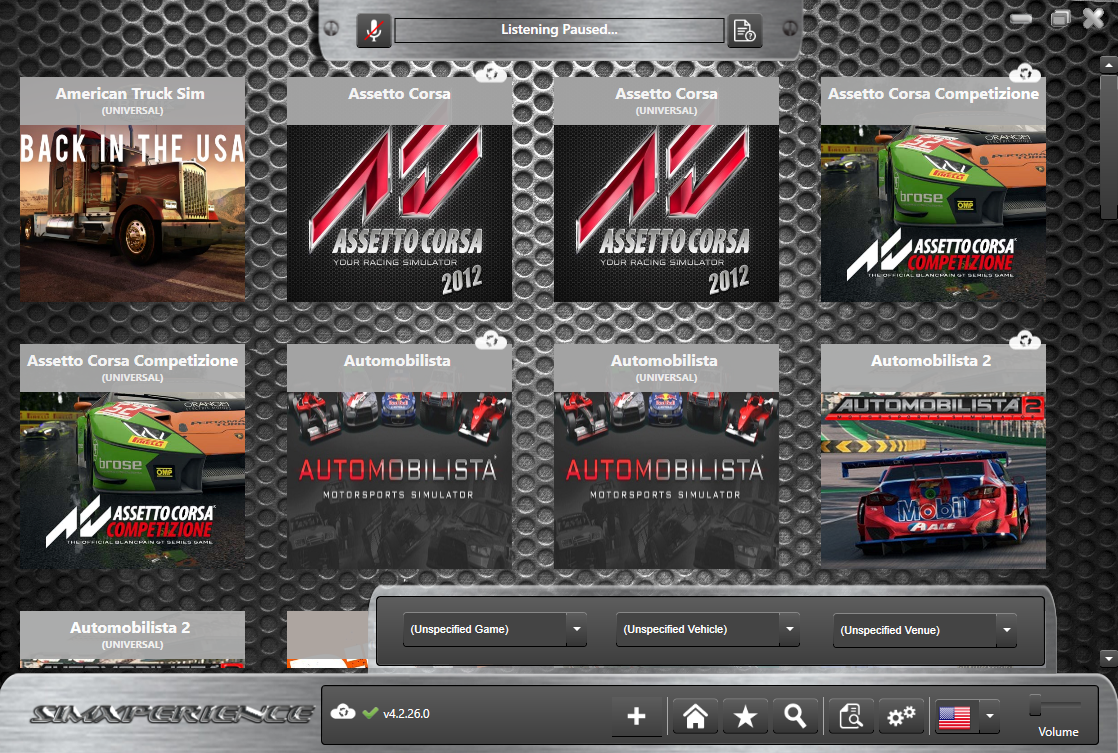Click the Listening Paused input bar
Image resolution: width=1118 pixels, height=753 pixels.
pyautogui.click(x=559, y=30)
